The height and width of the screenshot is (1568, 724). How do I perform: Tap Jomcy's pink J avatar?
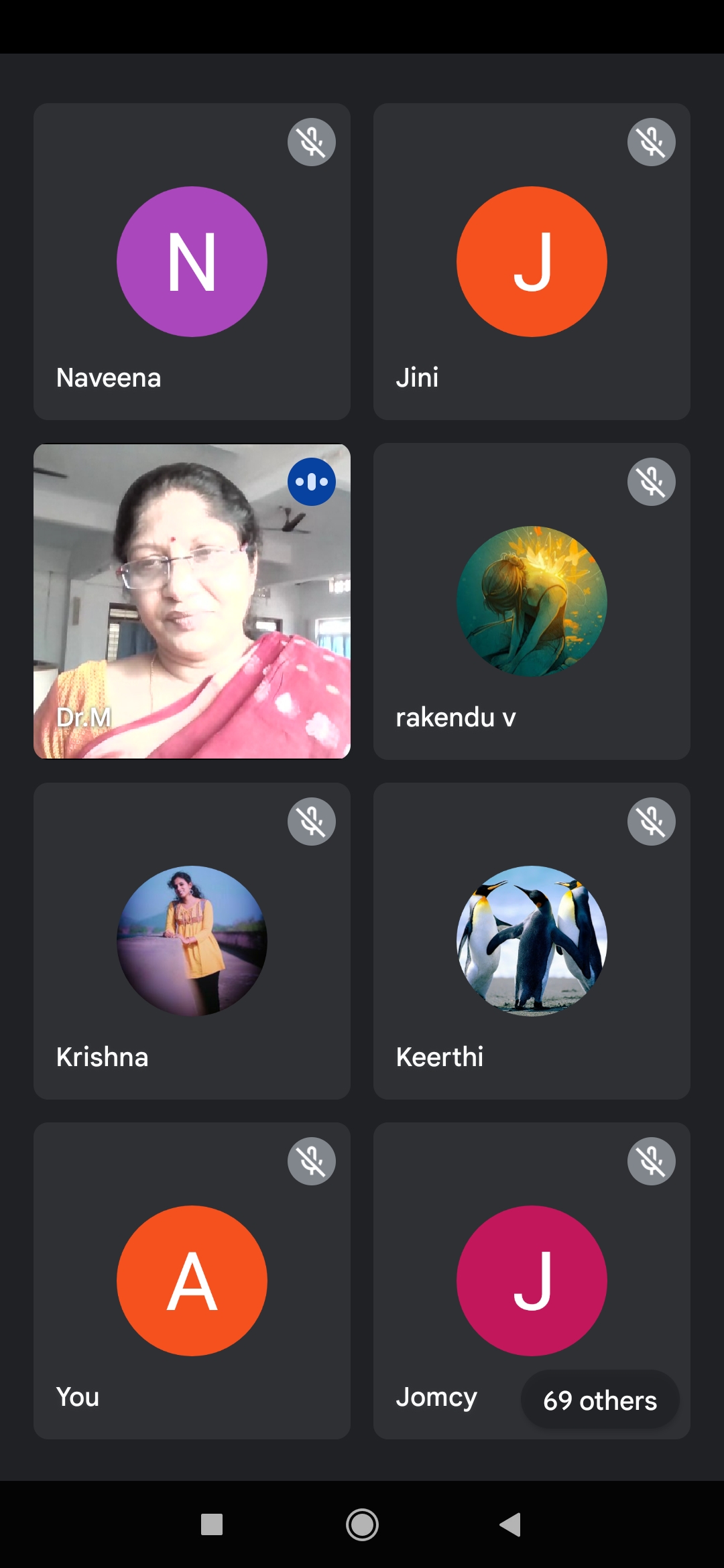(532, 1281)
